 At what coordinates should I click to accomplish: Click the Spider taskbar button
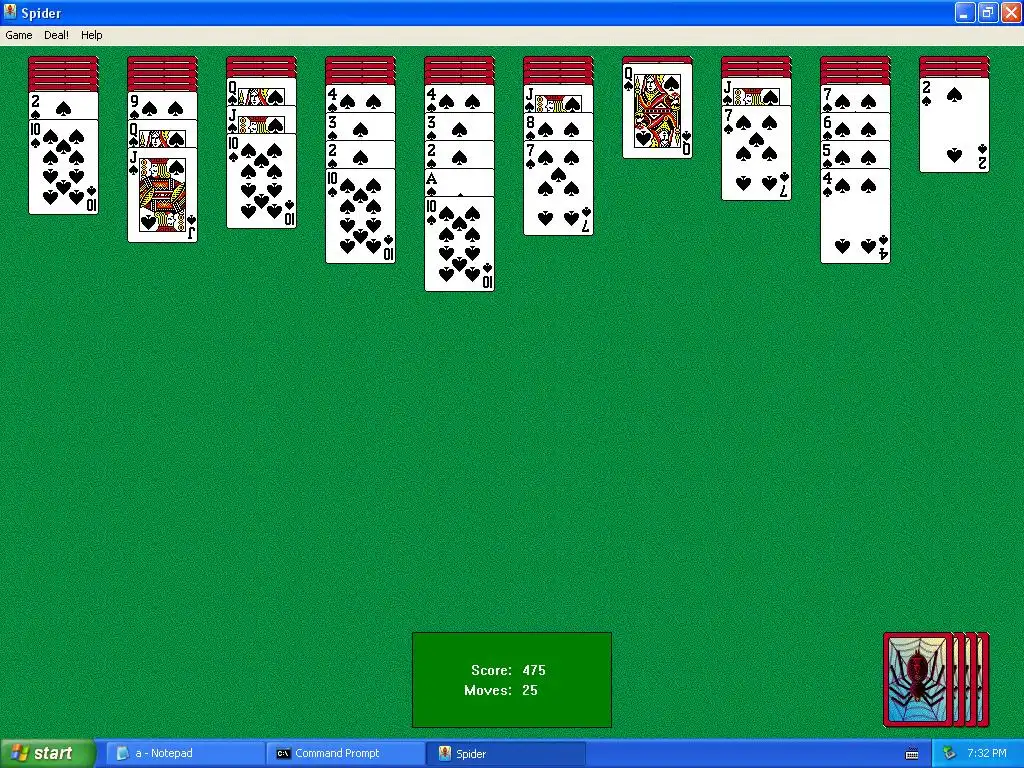506,754
